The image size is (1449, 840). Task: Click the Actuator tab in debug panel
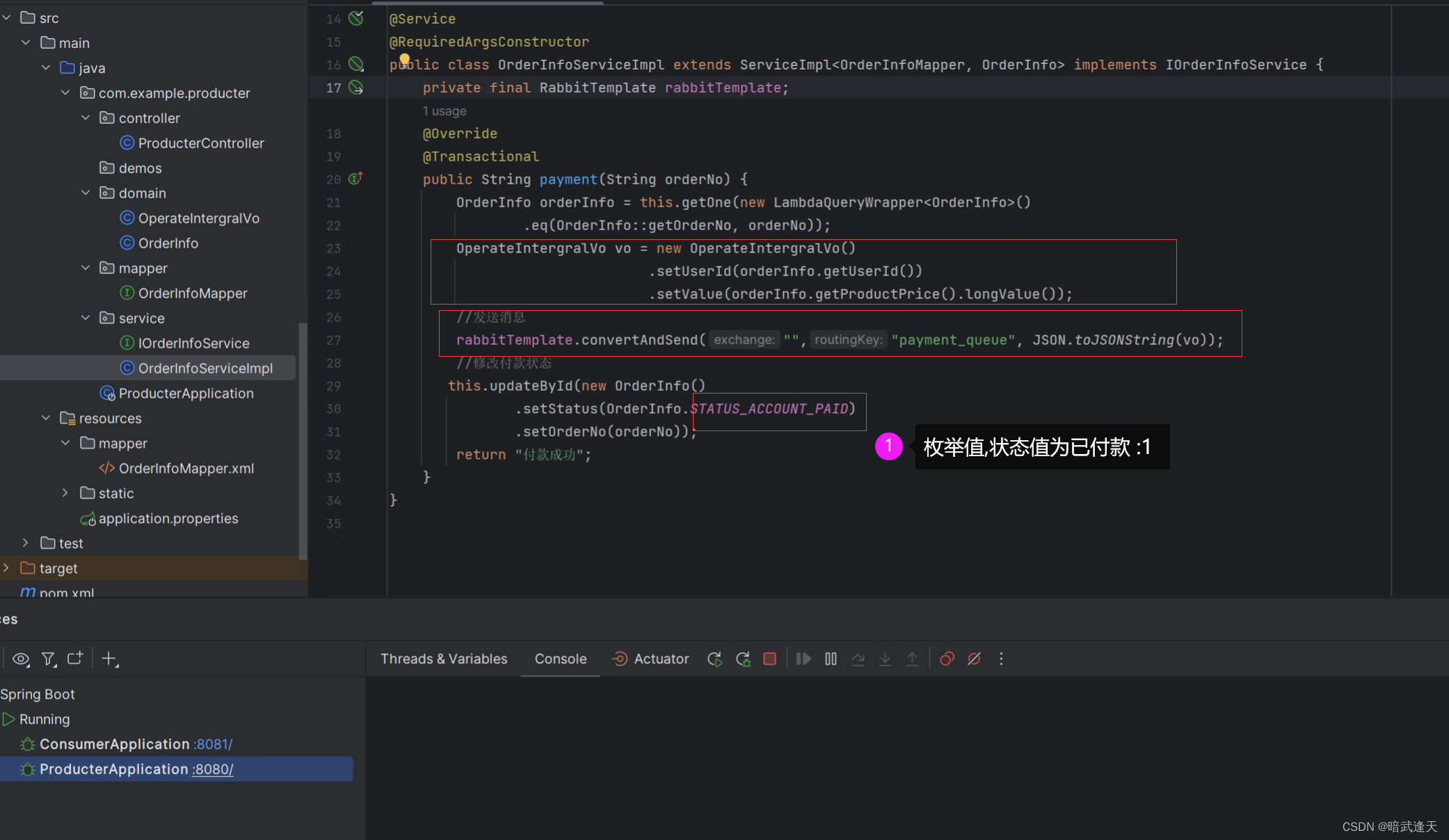(x=652, y=658)
